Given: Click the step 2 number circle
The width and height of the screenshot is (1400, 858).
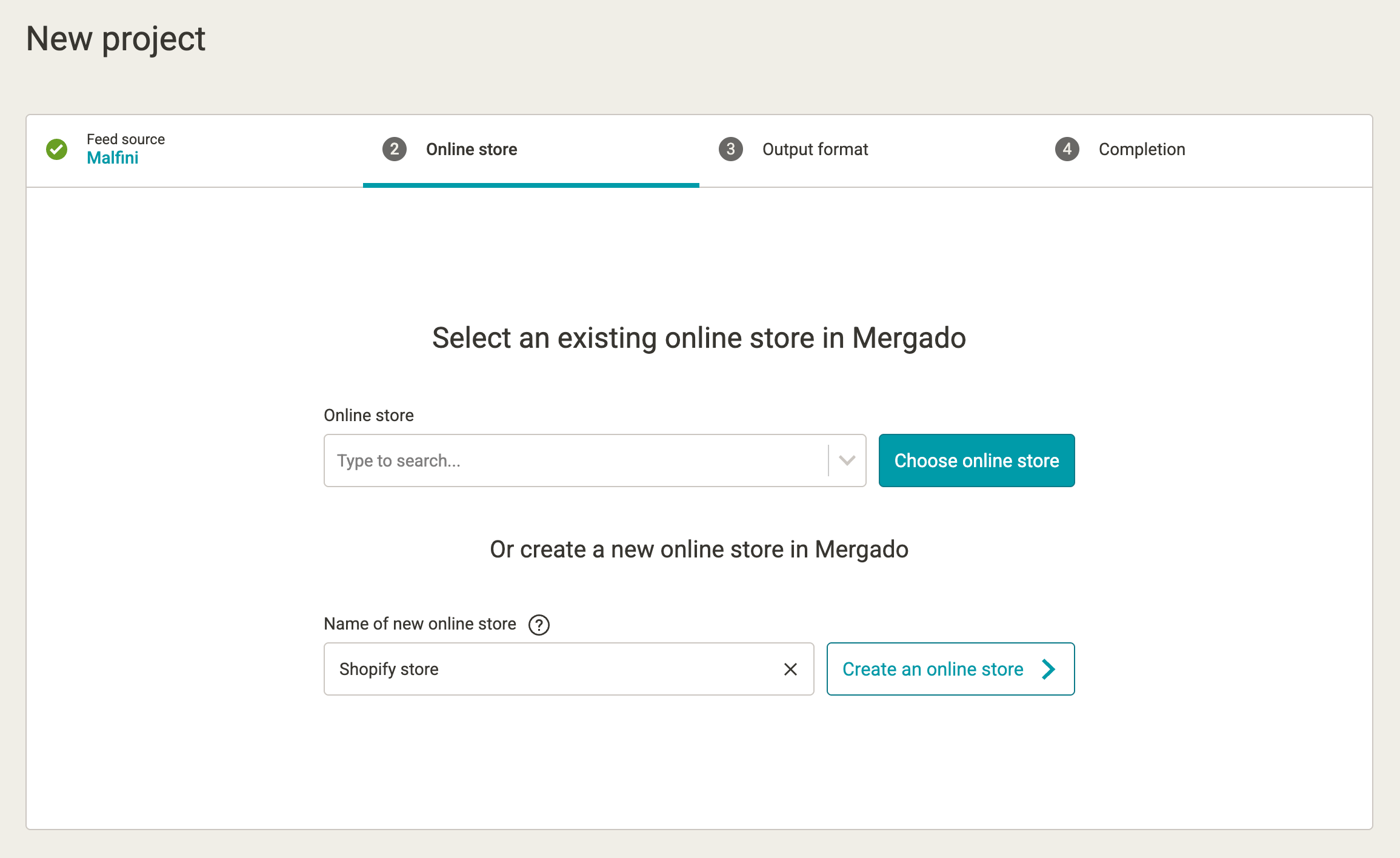Looking at the screenshot, I should tap(395, 149).
